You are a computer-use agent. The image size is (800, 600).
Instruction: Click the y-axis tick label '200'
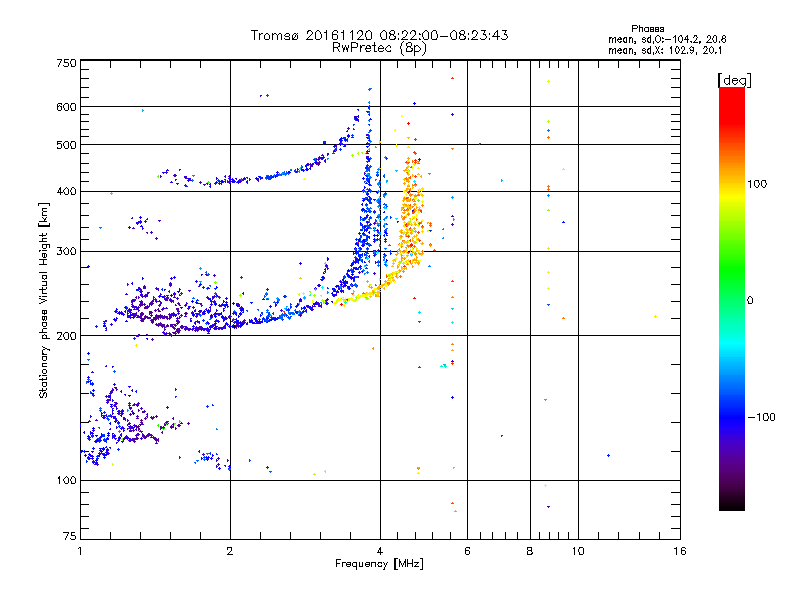[x=66, y=336]
